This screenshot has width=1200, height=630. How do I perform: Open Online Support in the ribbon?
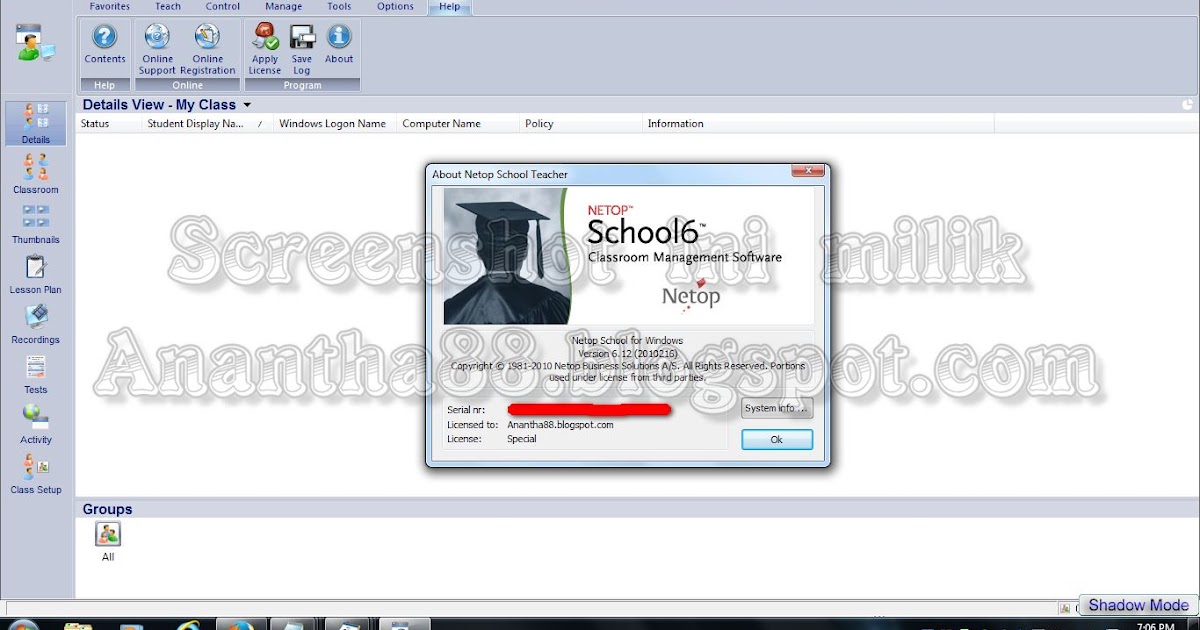pyautogui.click(x=157, y=50)
